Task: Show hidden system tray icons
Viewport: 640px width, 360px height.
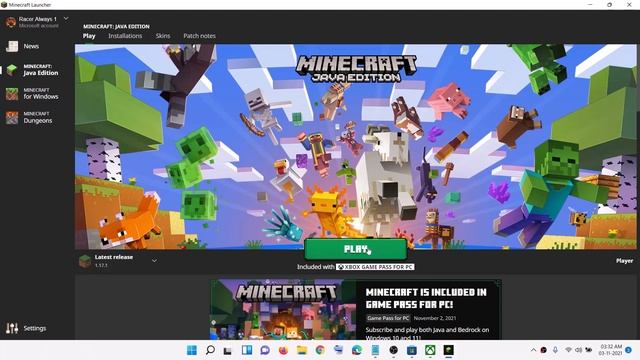Action: [x=533, y=350]
